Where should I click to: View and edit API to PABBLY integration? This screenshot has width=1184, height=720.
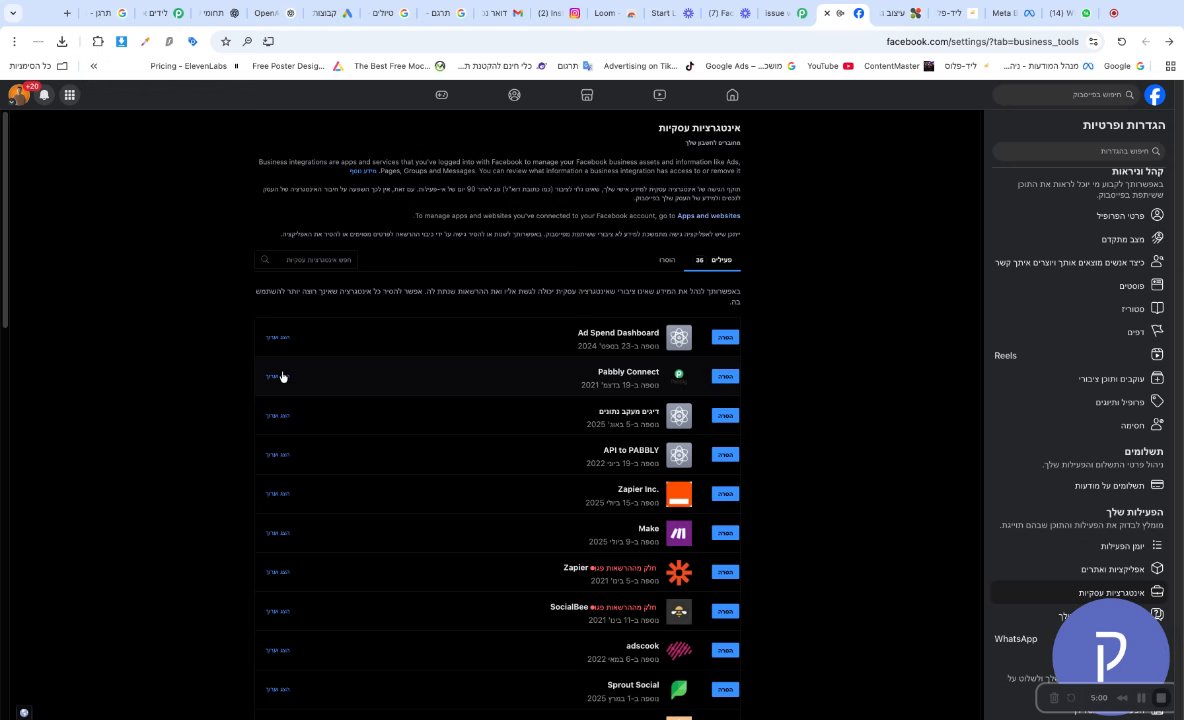(x=277, y=454)
